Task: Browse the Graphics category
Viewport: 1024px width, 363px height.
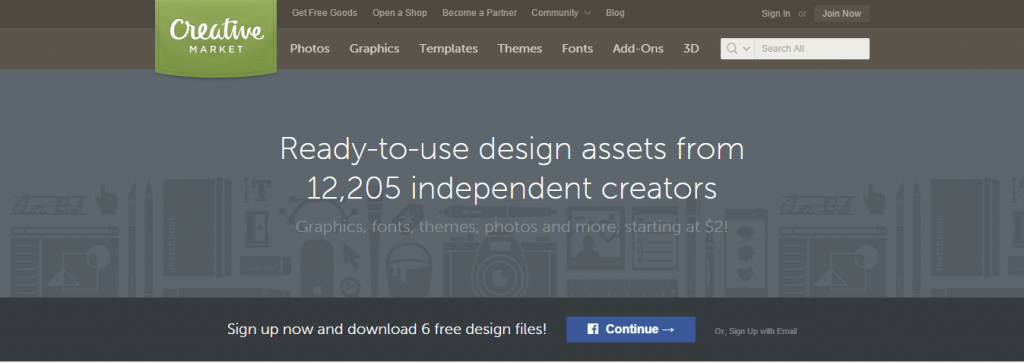Action: coord(374,48)
